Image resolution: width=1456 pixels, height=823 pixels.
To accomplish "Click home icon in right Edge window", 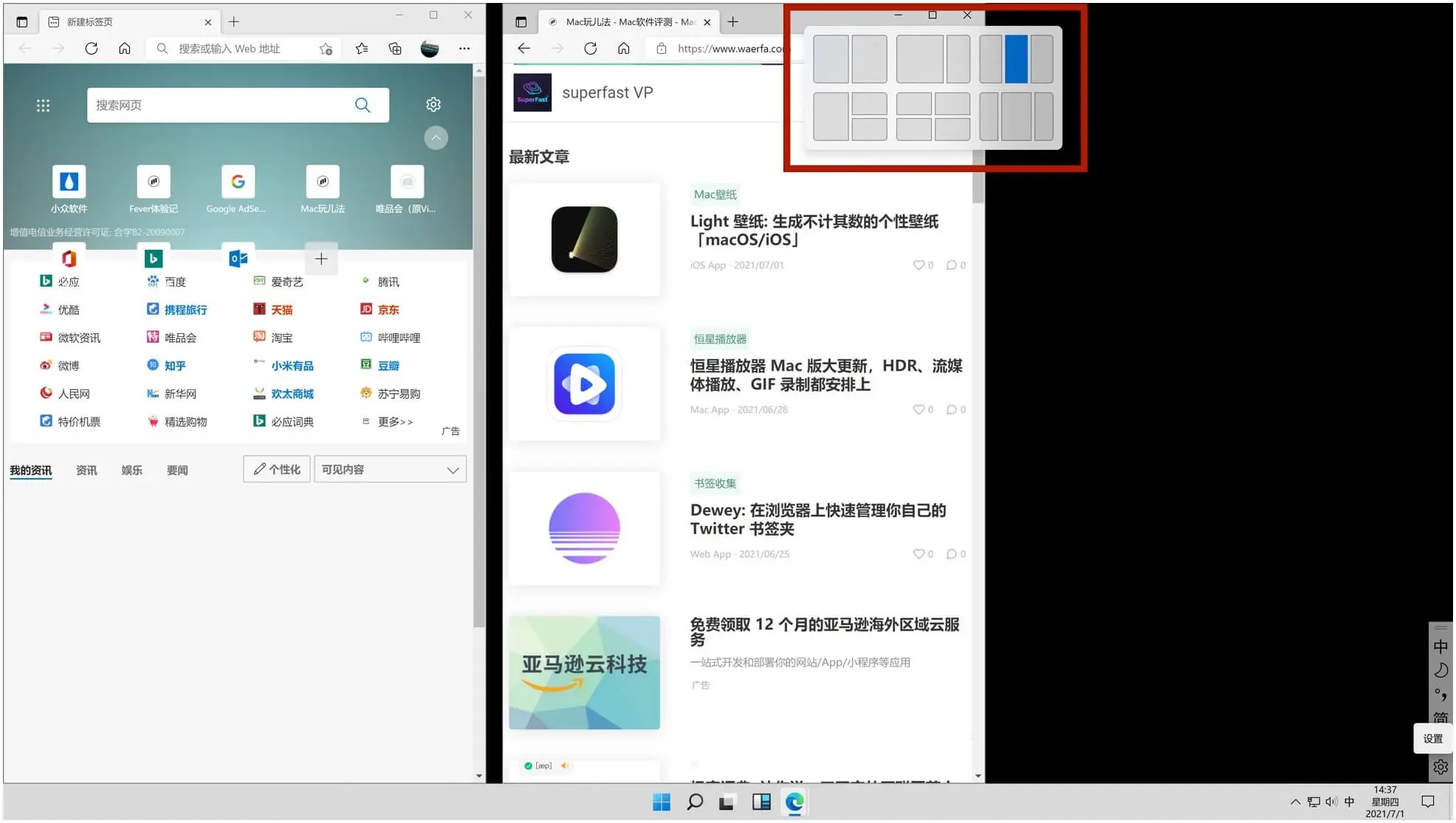I will (x=624, y=49).
